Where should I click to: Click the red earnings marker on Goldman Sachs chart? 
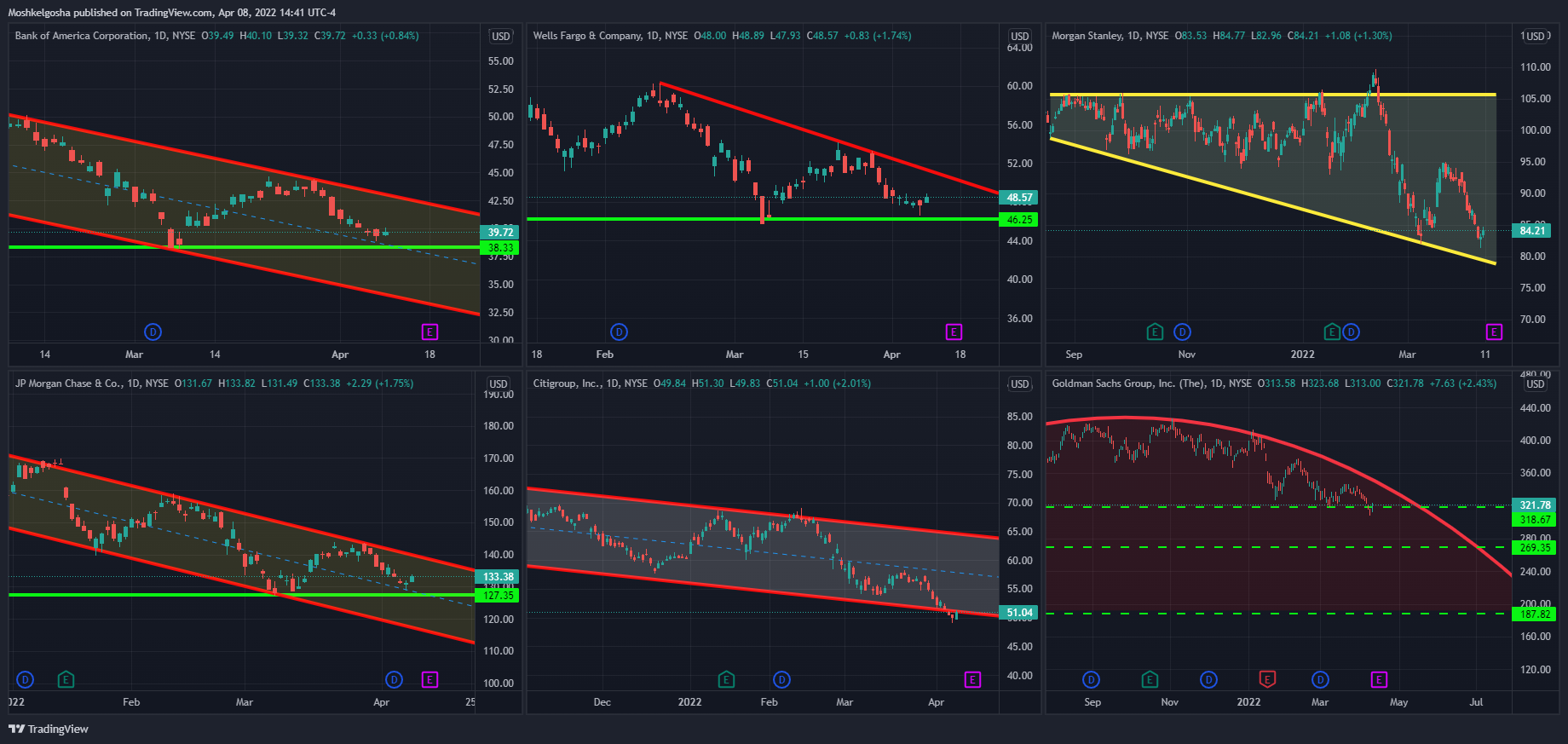[x=1267, y=679]
